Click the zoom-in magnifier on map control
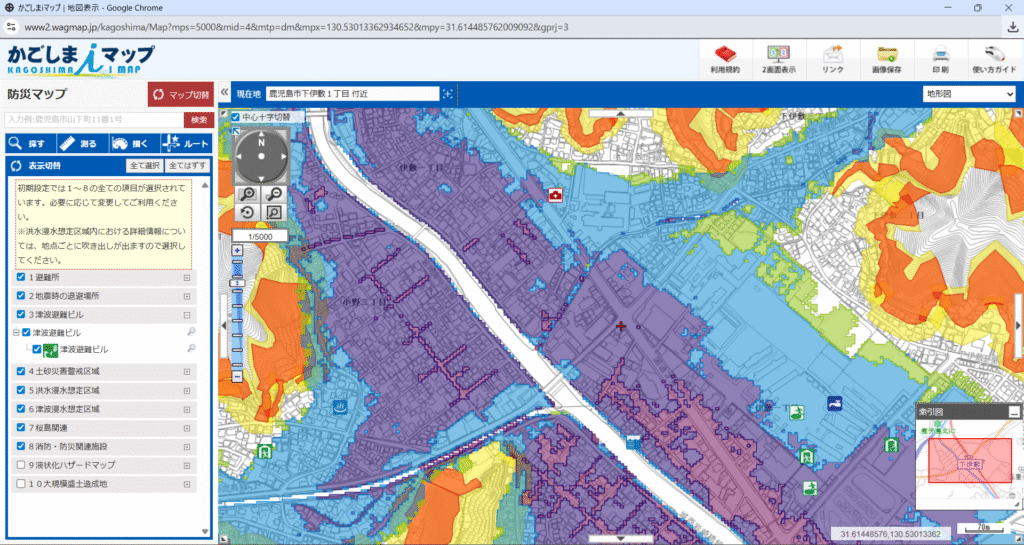Image resolution: width=1024 pixels, height=545 pixels. tap(246, 194)
